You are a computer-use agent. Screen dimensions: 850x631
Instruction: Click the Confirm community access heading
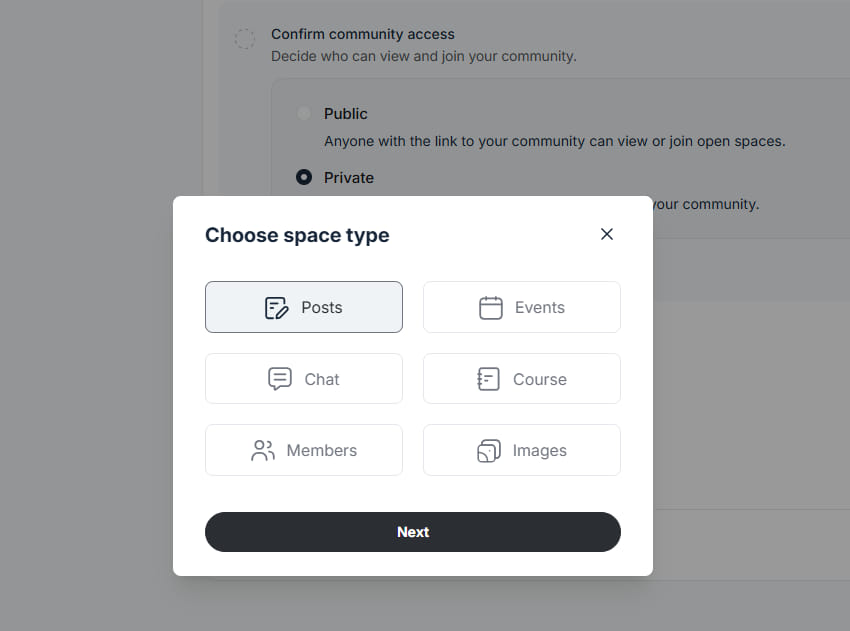click(363, 34)
